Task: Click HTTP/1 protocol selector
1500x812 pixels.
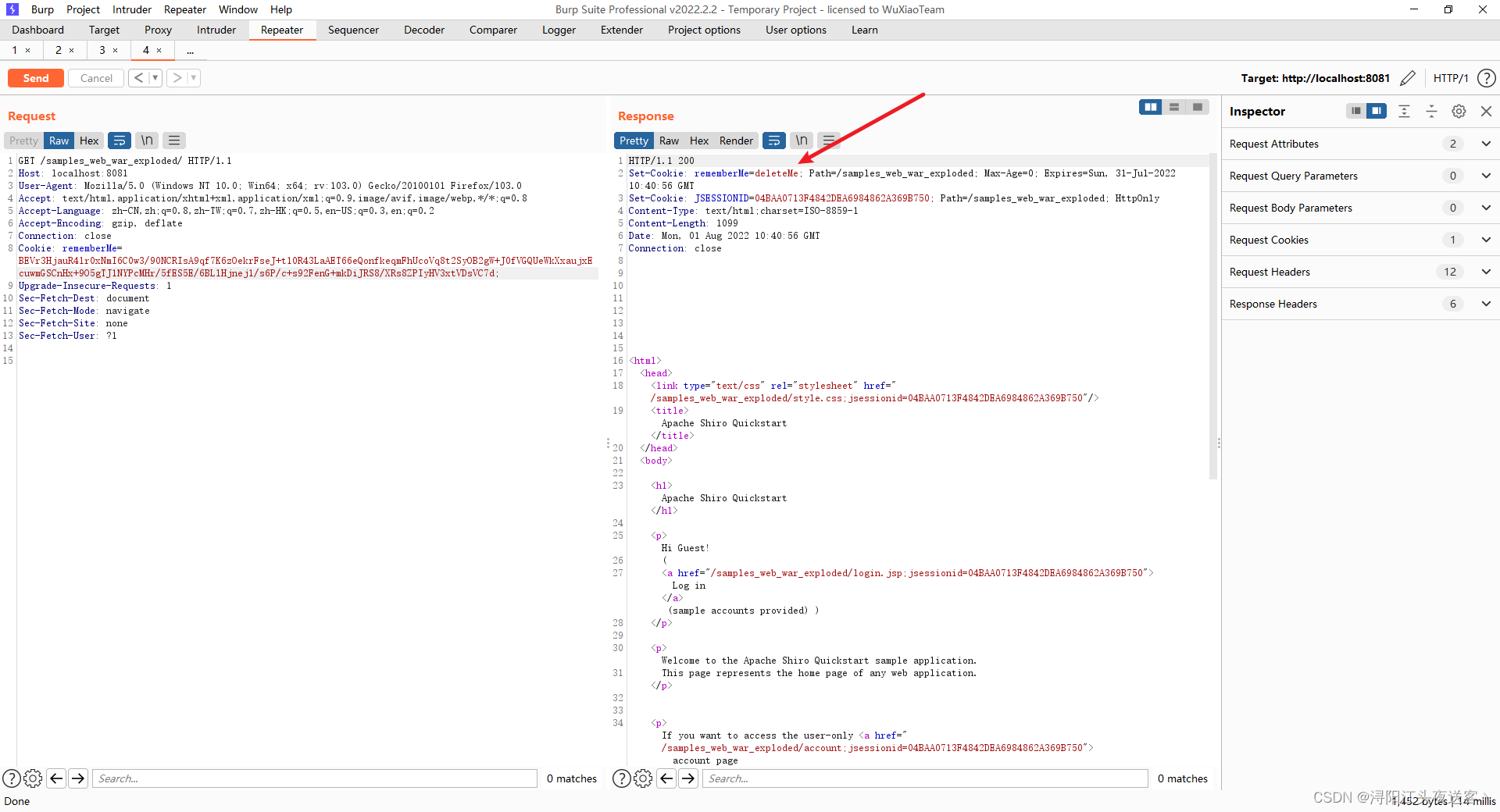Action: (1451, 78)
